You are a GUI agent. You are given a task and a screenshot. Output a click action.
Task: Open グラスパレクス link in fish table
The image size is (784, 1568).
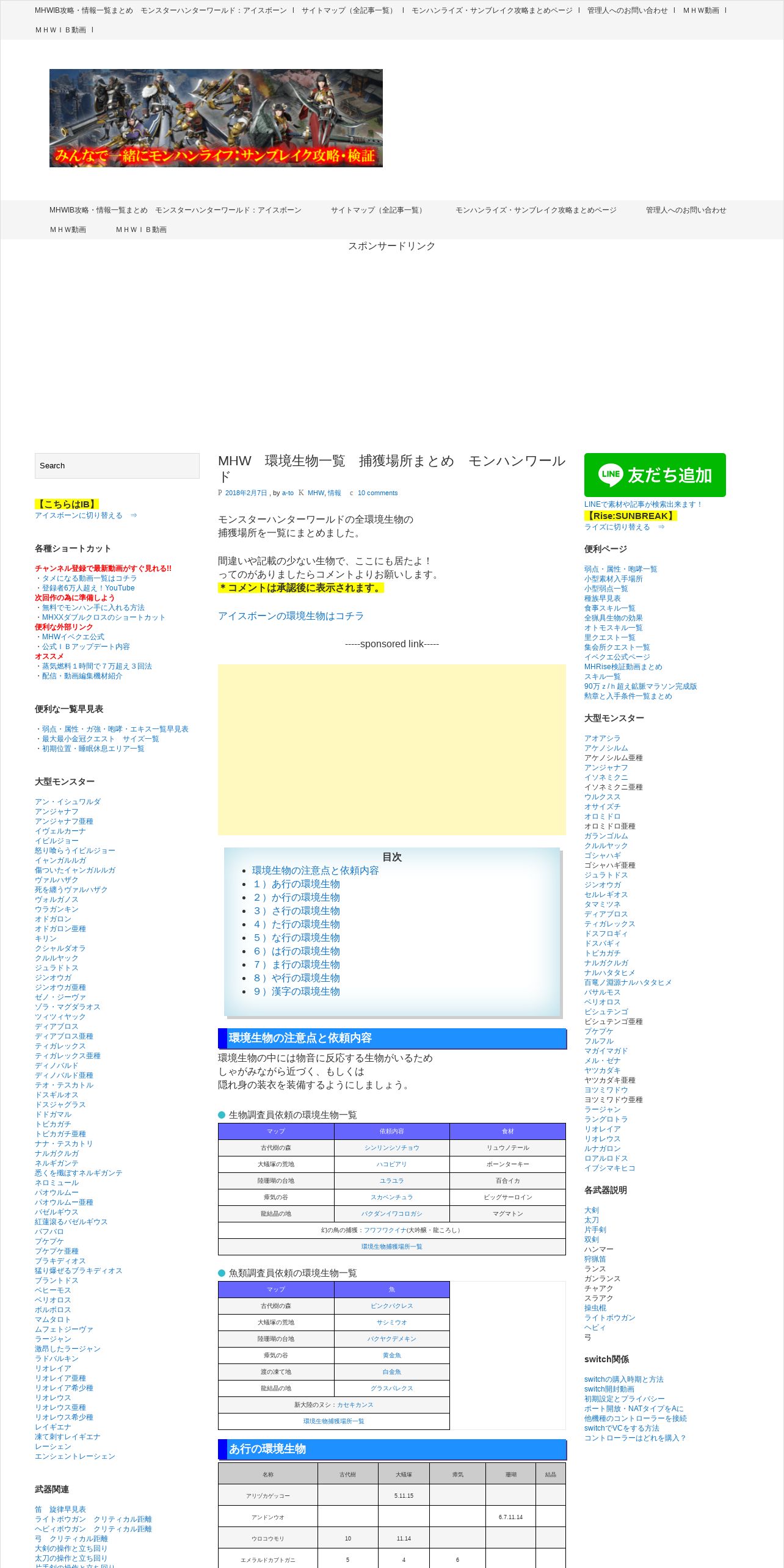tap(392, 1388)
